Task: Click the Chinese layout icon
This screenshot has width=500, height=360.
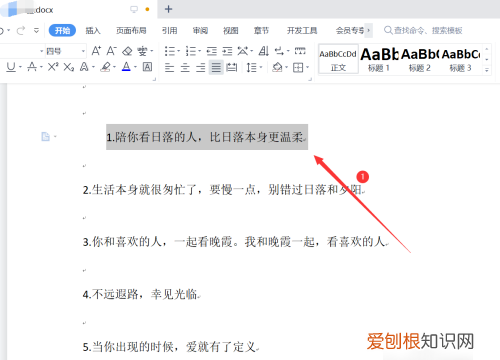Action: tap(243, 51)
